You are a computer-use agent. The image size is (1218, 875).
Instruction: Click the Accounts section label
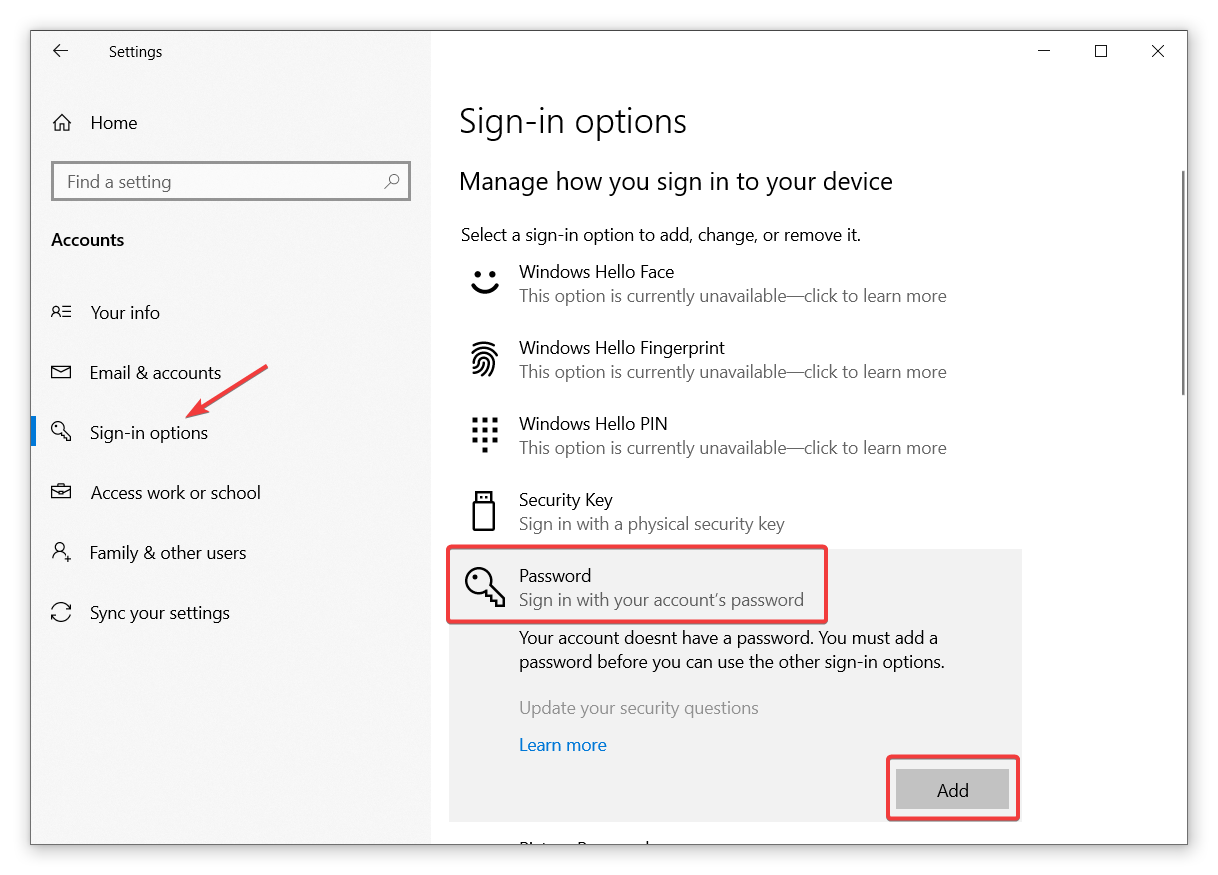point(88,240)
